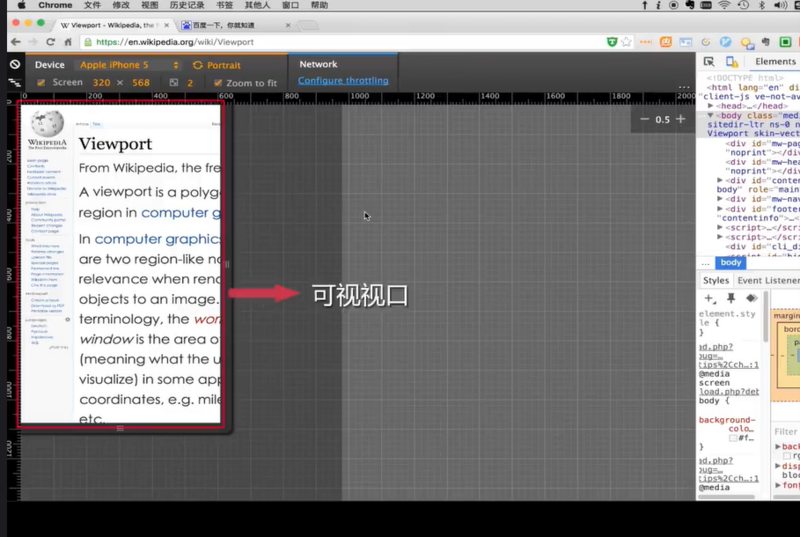Viewport: 800px width, 537px height.
Task: Select the Styles tab
Action: coord(716,280)
